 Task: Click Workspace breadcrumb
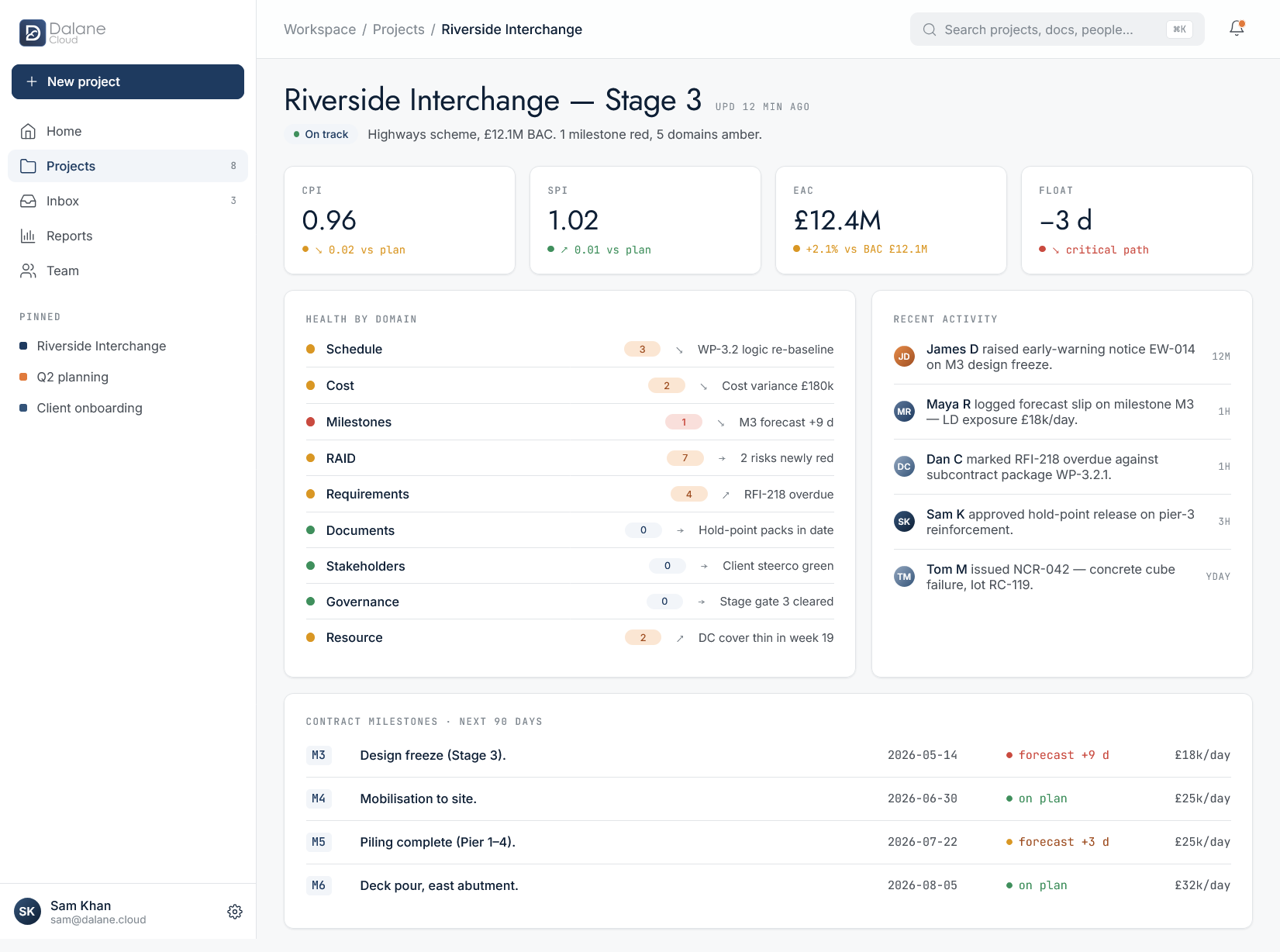point(319,29)
